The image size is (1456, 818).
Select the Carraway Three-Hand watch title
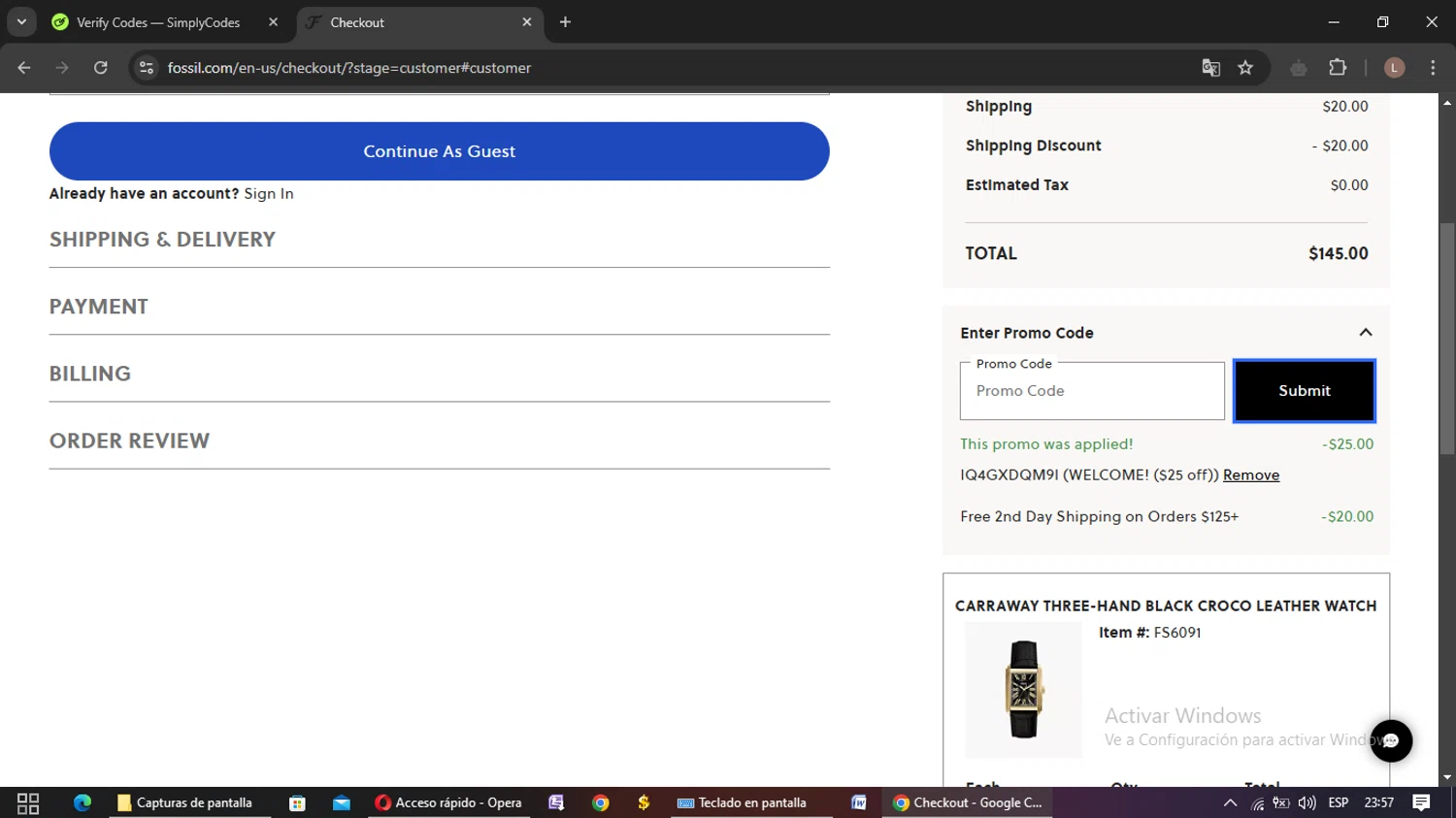click(1166, 605)
